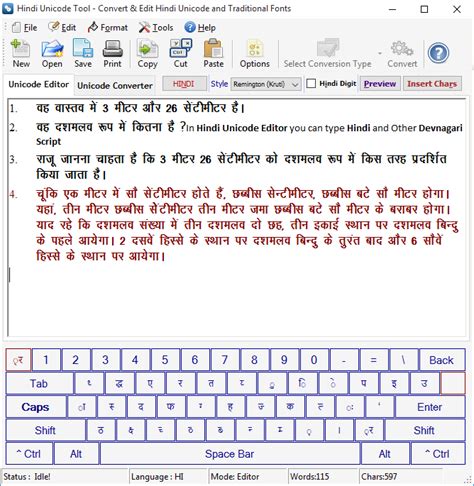Open a file with the Open icon
This screenshot has height=486, width=474.
coord(52,53)
